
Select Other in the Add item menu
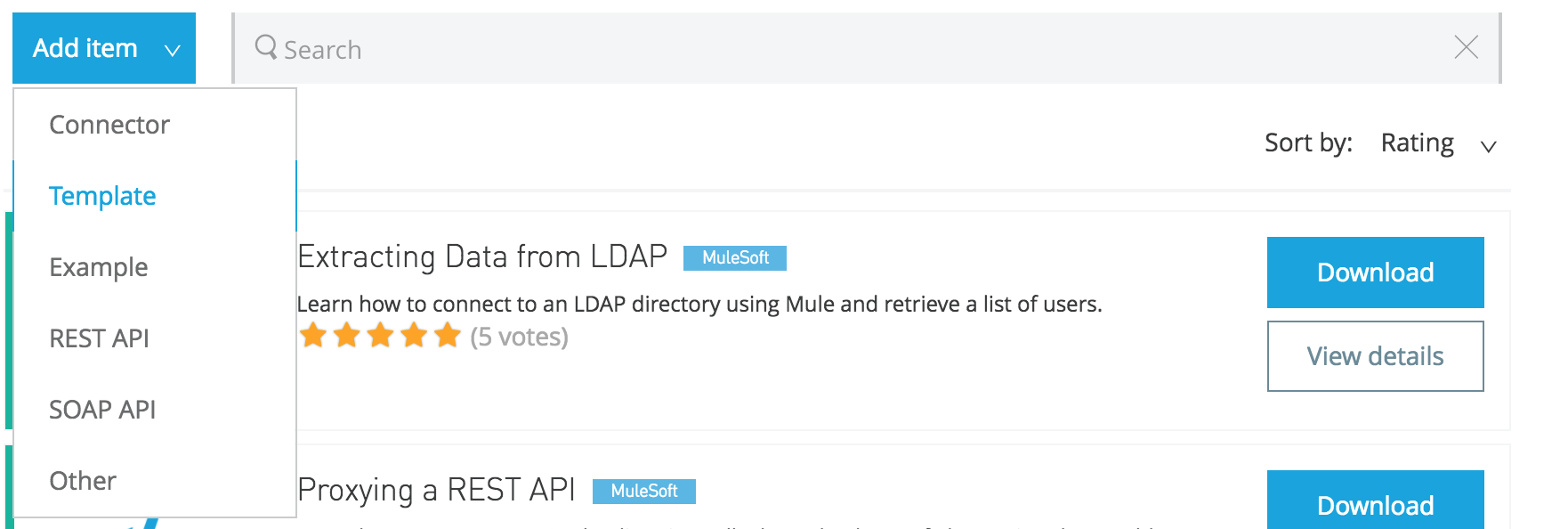pyautogui.click(x=83, y=481)
